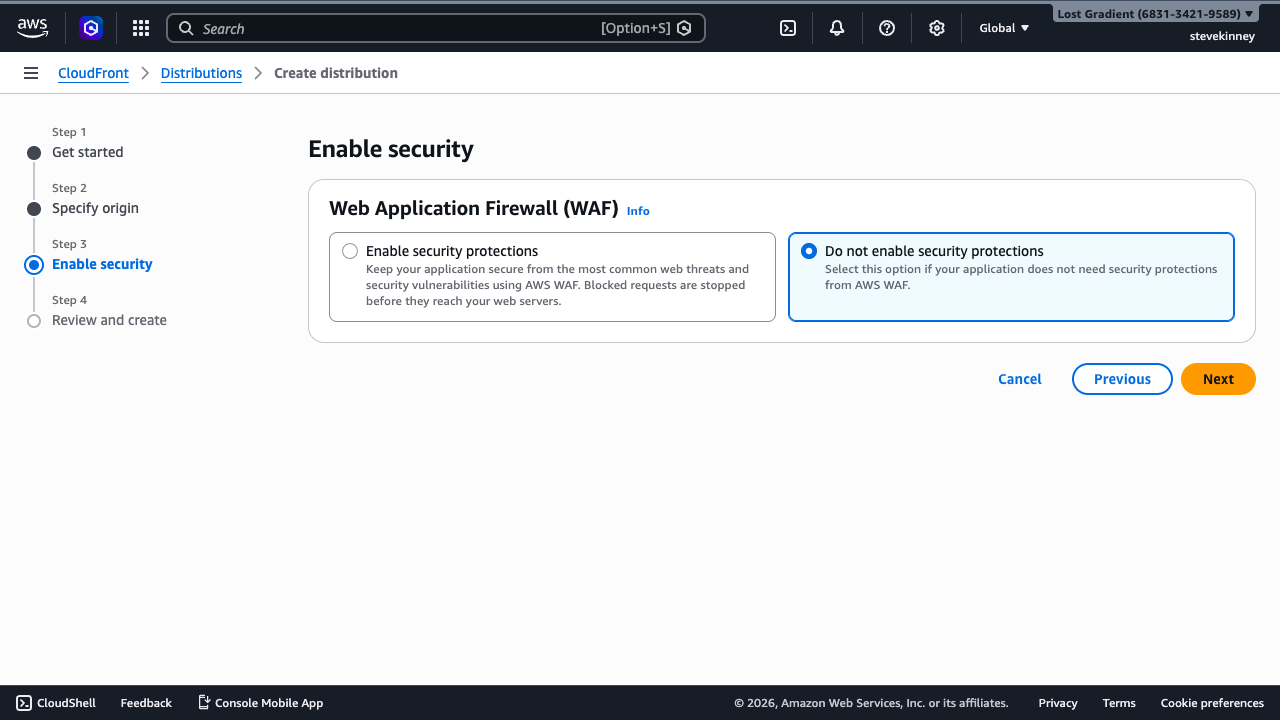This screenshot has height=720, width=1280.
Task: Expand the Lost Gradient account menu
Action: [x=1155, y=14]
